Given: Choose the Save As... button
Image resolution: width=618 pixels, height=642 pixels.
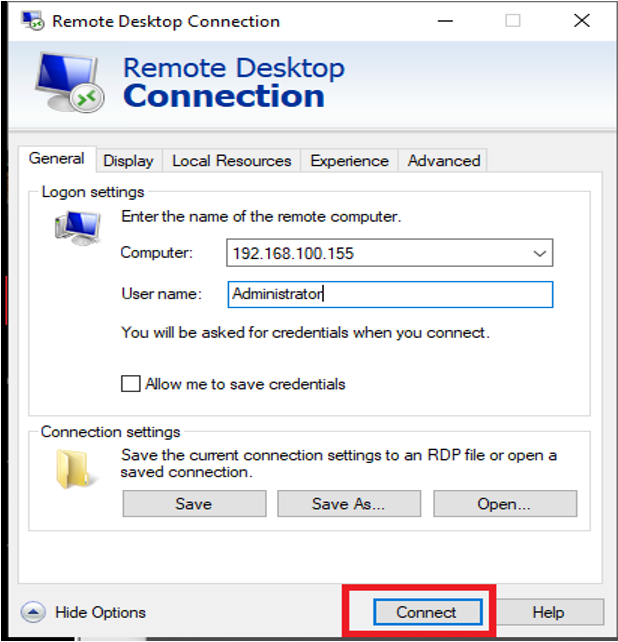Looking at the screenshot, I should click(x=349, y=503).
